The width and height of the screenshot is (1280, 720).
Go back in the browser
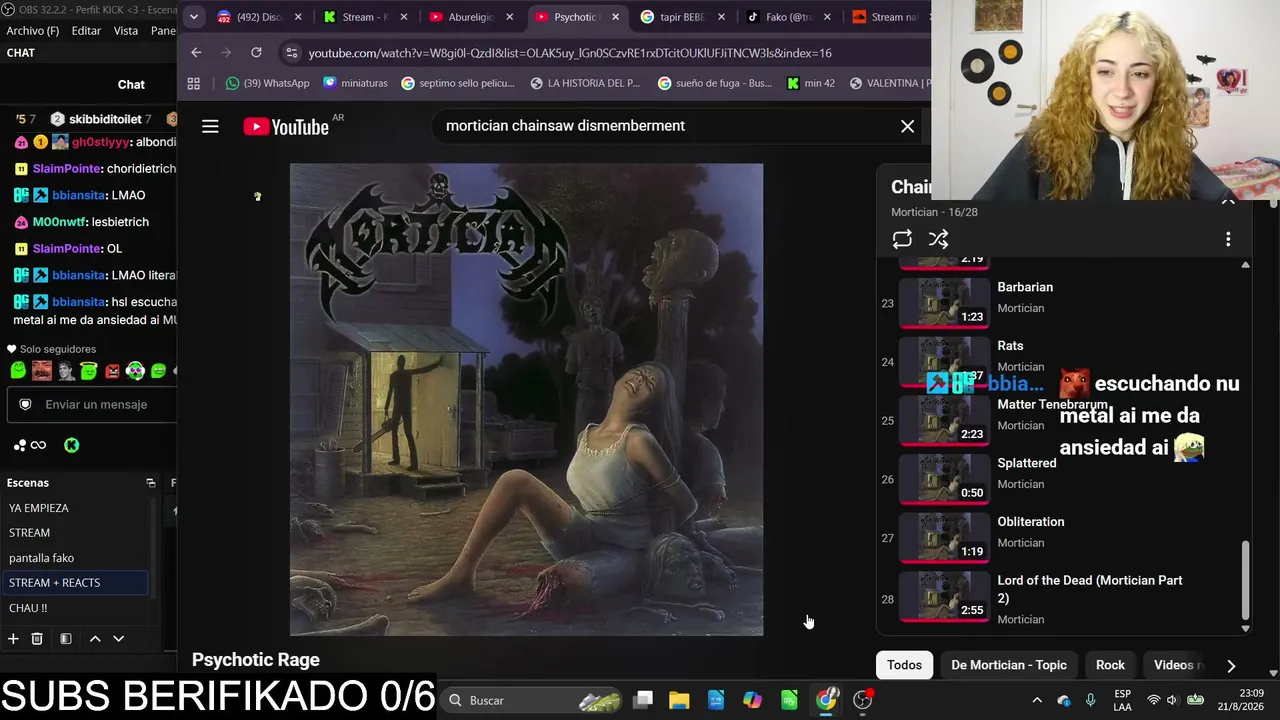pos(196,53)
